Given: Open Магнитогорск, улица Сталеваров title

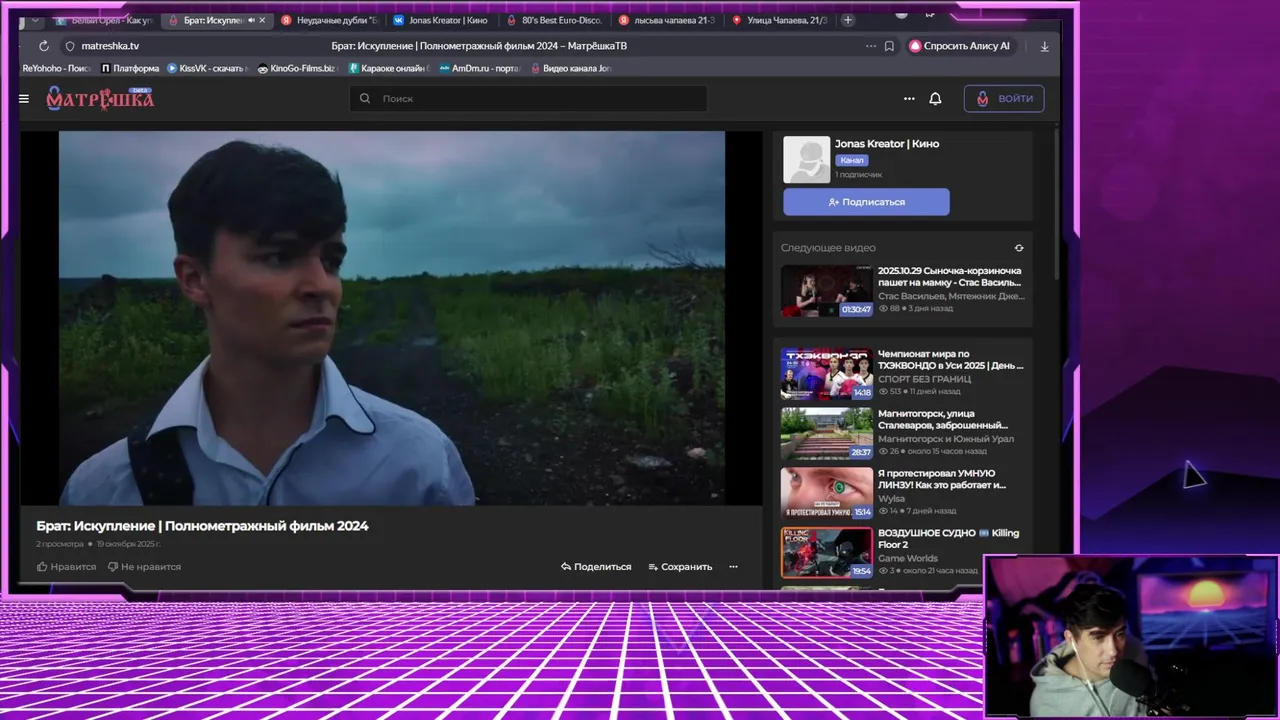Looking at the screenshot, I should 943,419.
